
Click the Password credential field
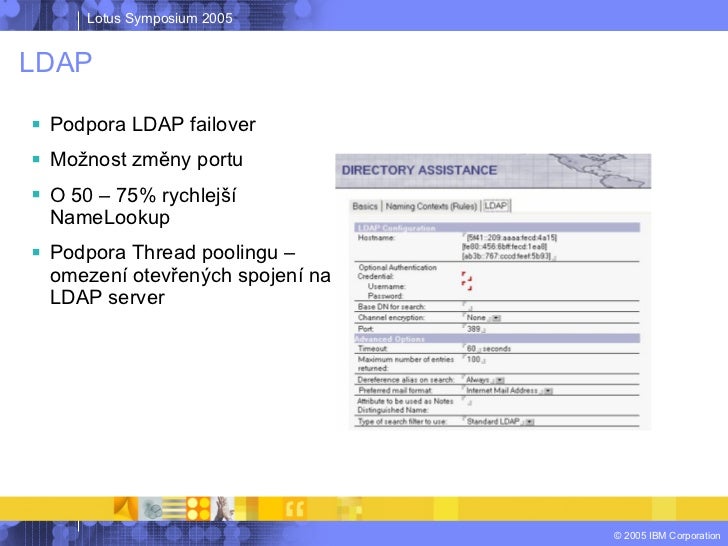[x=467, y=286]
